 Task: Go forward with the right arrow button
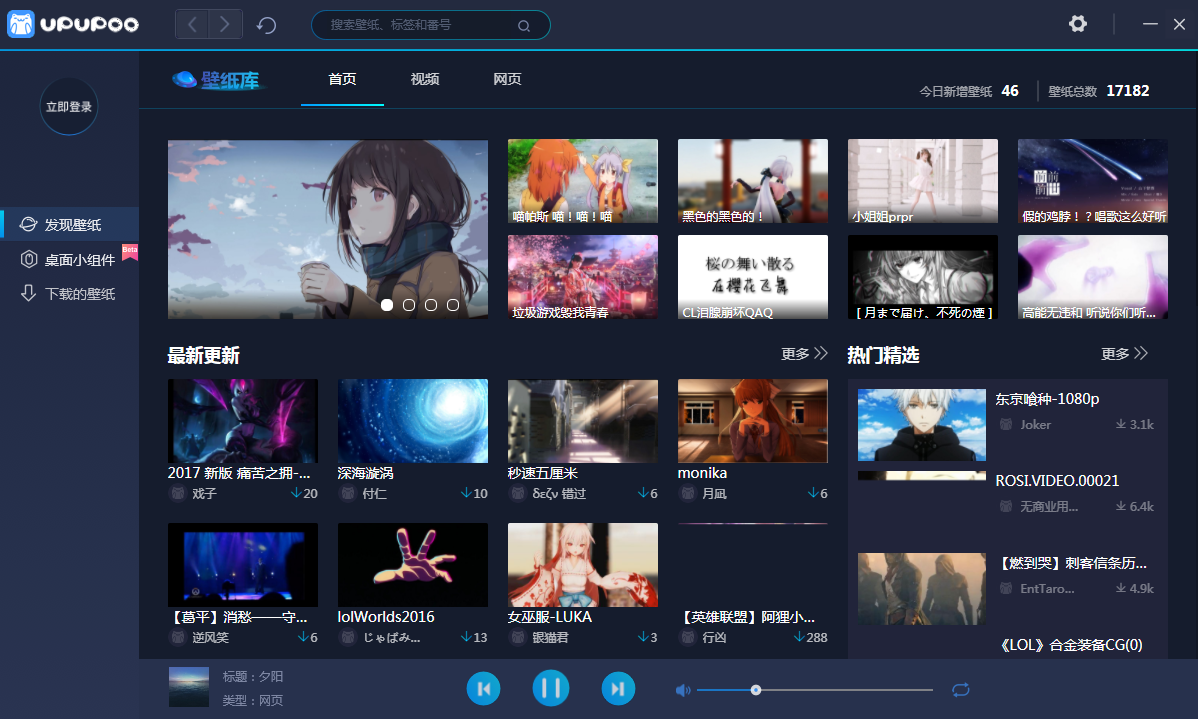226,25
